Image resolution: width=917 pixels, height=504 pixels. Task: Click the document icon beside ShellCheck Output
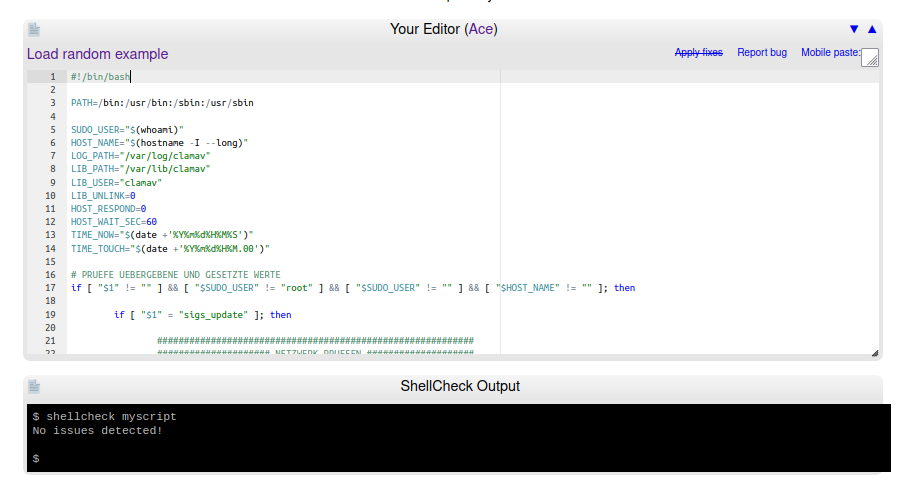34,386
